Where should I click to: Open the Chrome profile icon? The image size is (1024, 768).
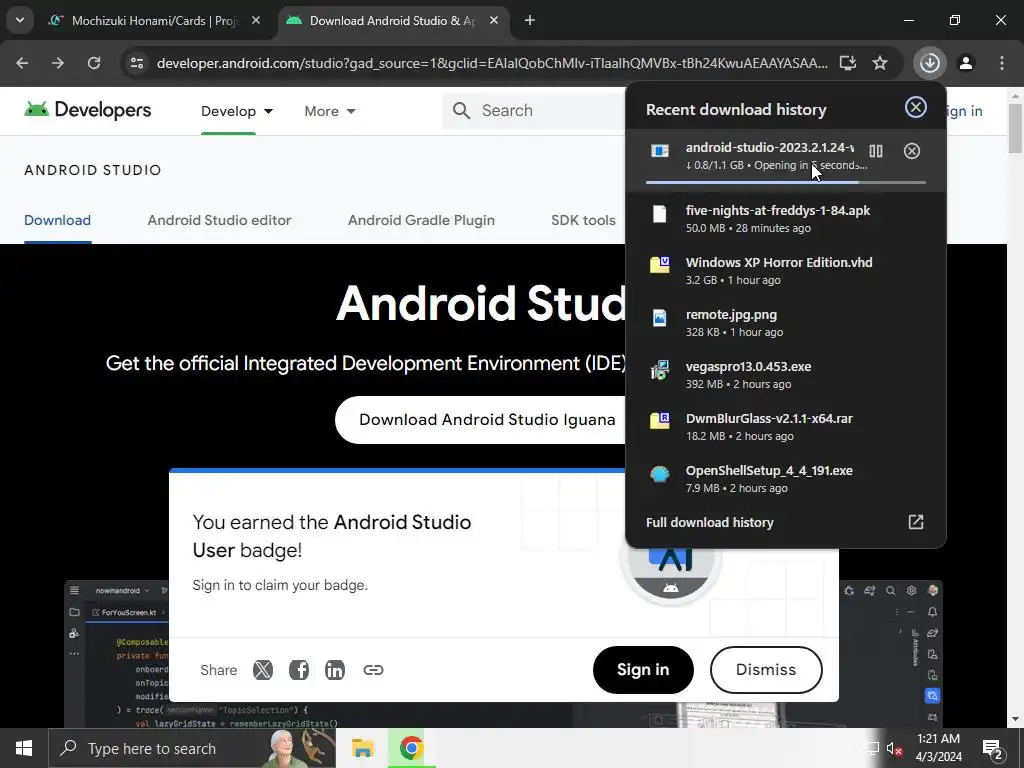(x=965, y=63)
